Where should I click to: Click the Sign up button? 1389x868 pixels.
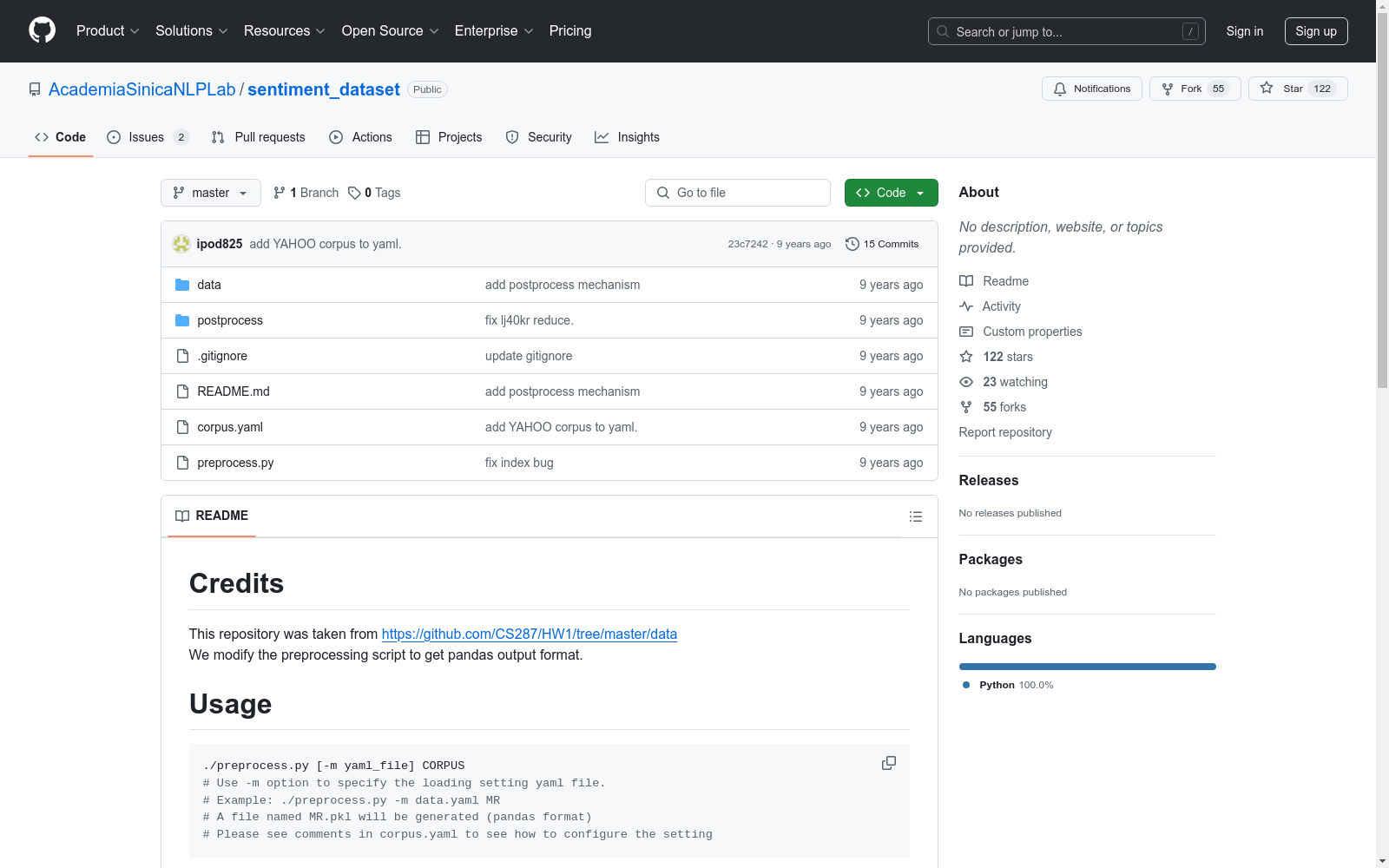pyautogui.click(x=1316, y=31)
